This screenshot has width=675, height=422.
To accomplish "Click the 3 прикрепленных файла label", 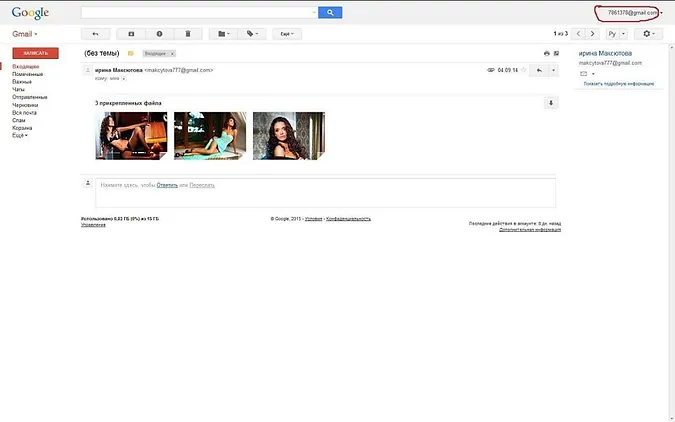I will pos(128,103).
